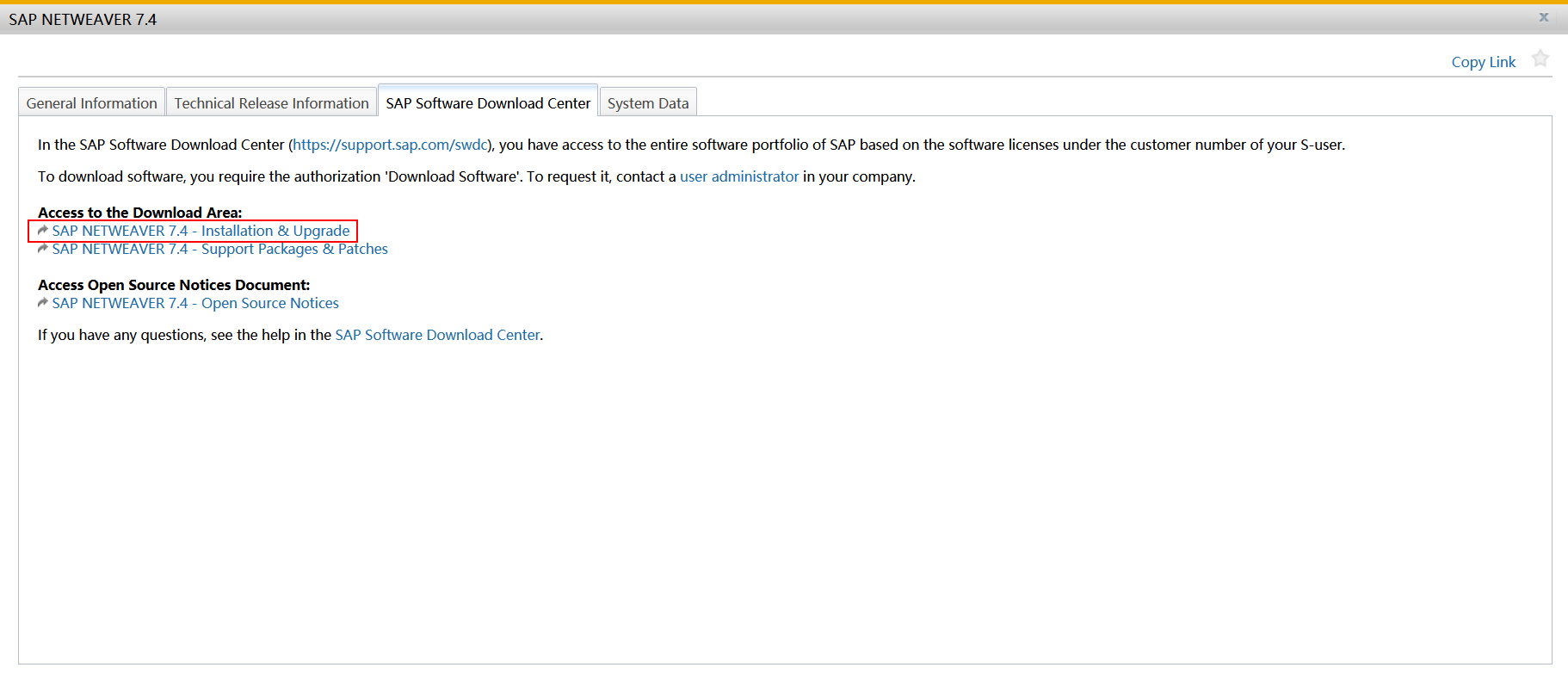Open the https://support.sap.com/swdc link
Image resolution: width=1568 pixels, height=686 pixels.
391,145
